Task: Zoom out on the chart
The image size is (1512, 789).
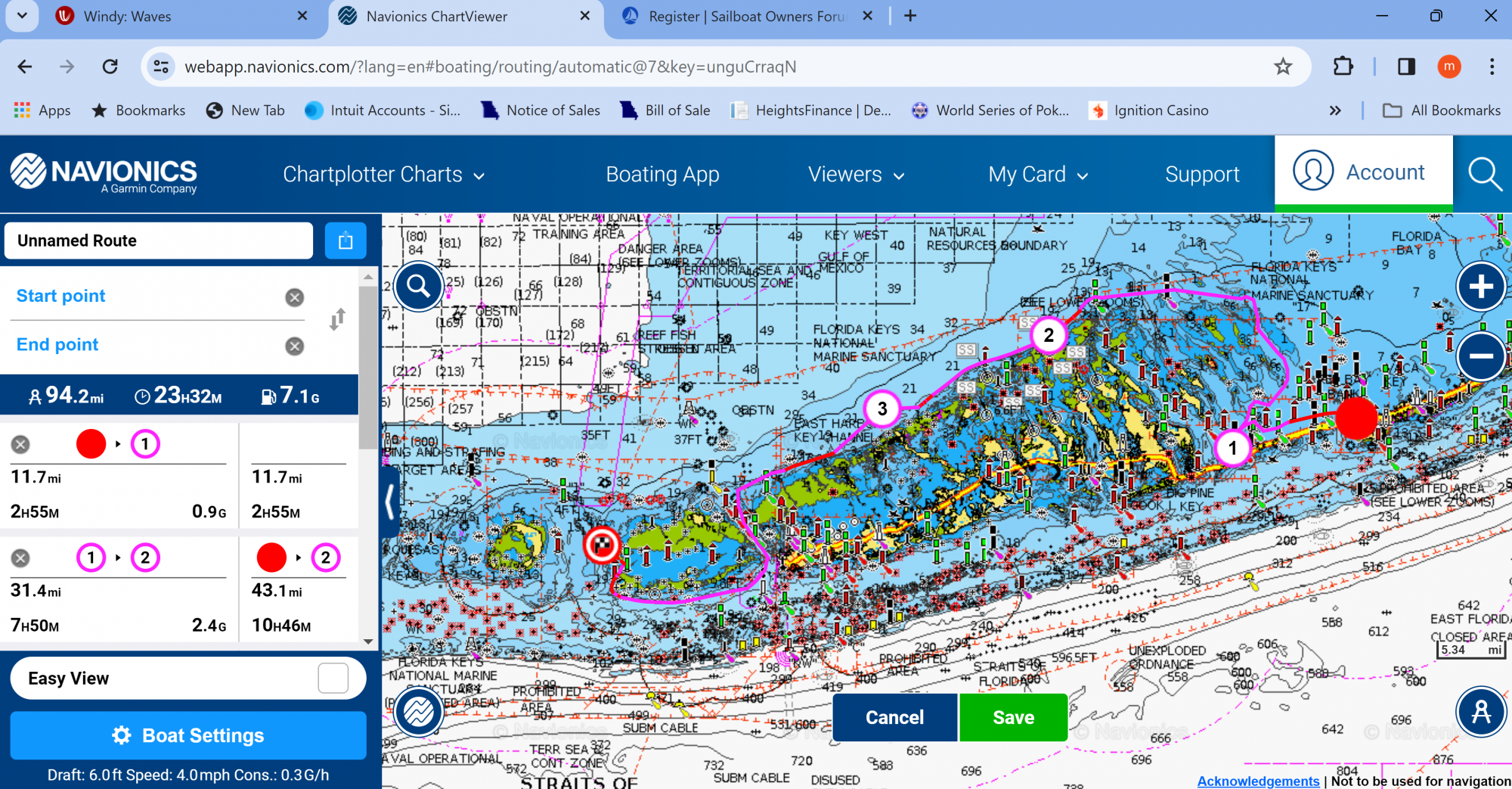Action: (1481, 356)
